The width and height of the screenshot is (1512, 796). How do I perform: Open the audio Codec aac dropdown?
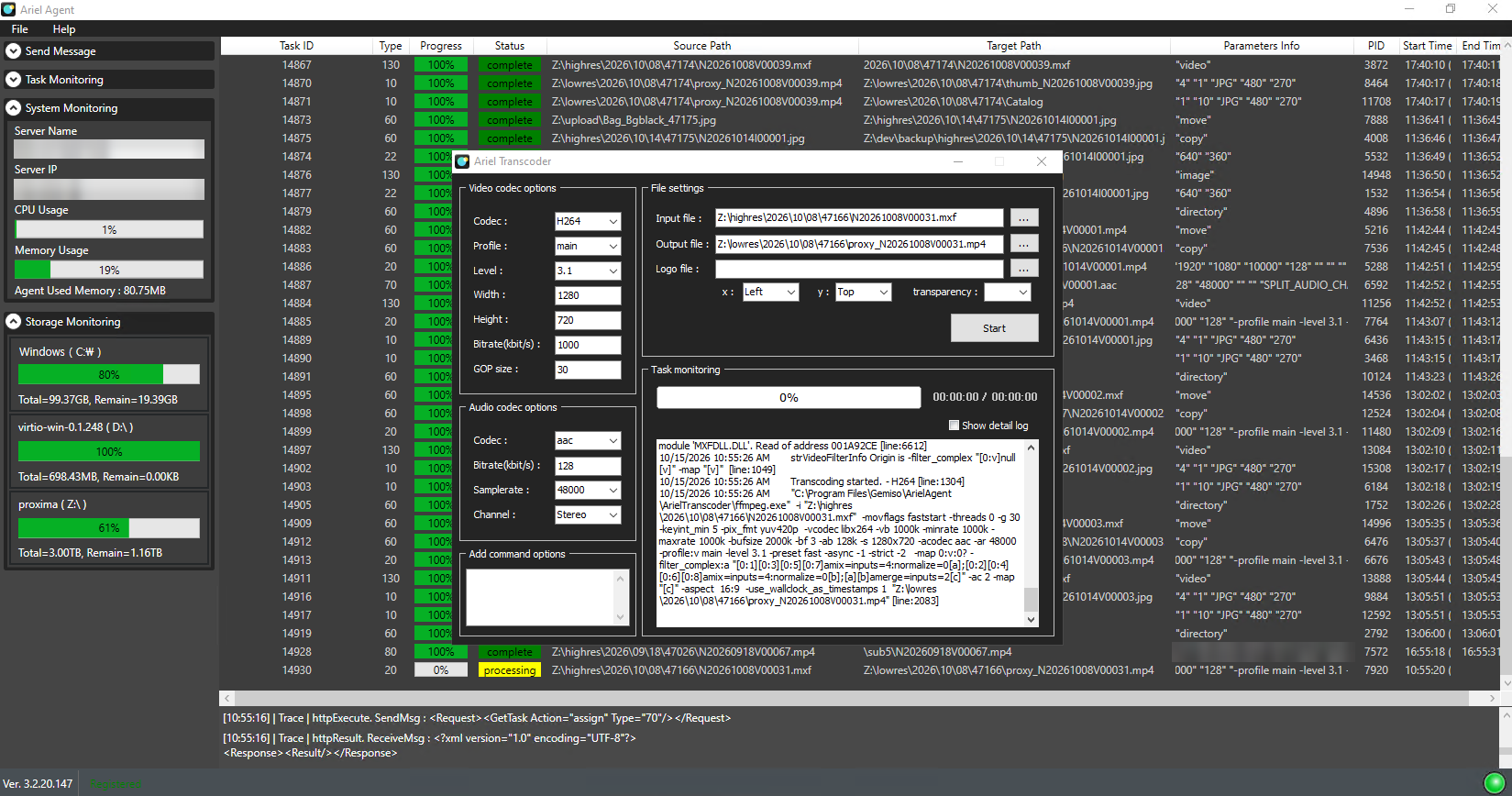588,441
